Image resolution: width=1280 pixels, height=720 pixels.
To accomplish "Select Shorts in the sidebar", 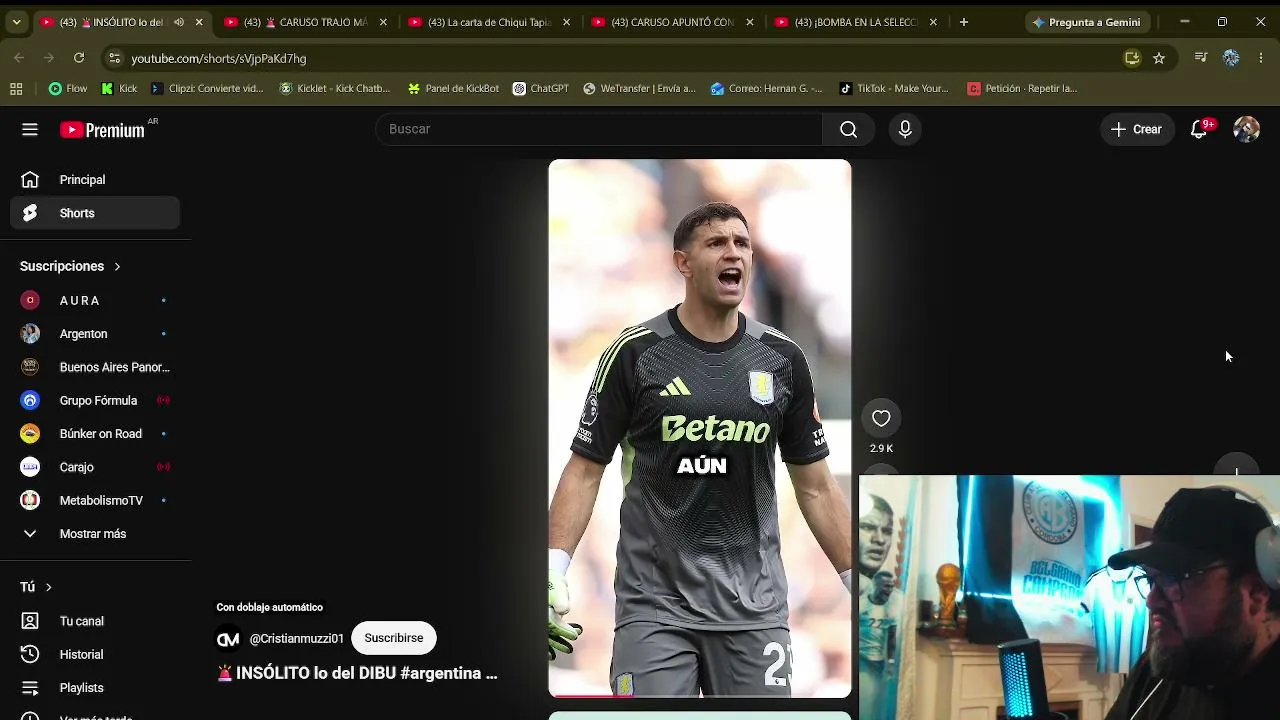I will coord(95,213).
